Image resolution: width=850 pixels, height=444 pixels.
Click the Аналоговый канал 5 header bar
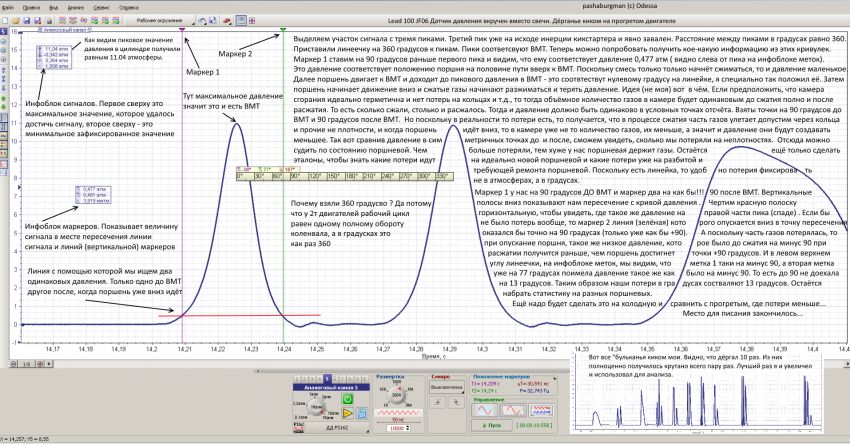(x=331, y=388)
